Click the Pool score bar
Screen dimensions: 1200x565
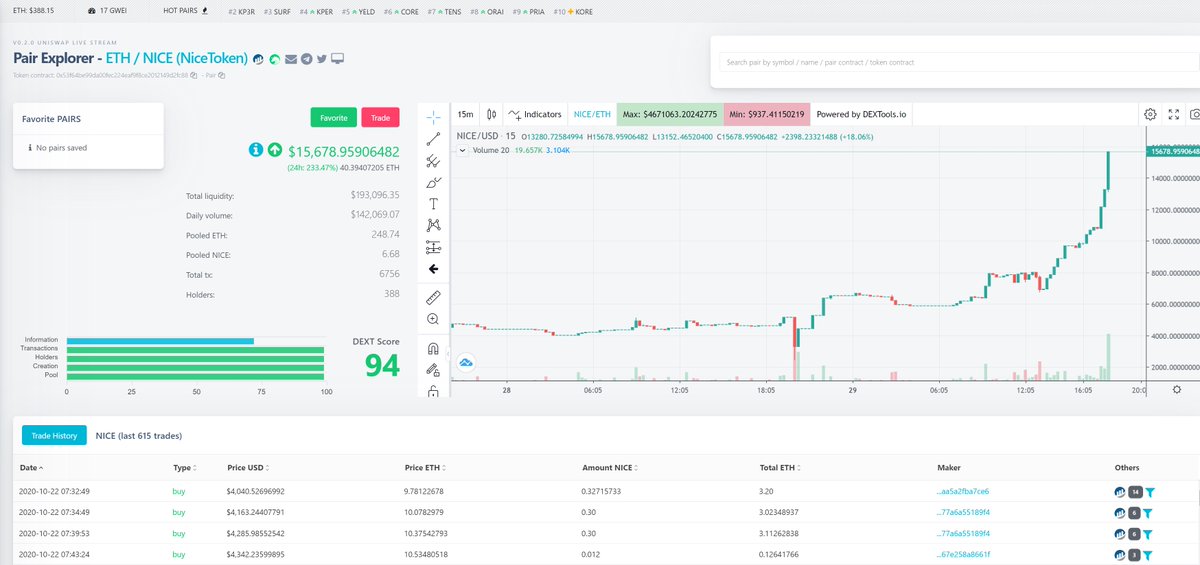195,376
